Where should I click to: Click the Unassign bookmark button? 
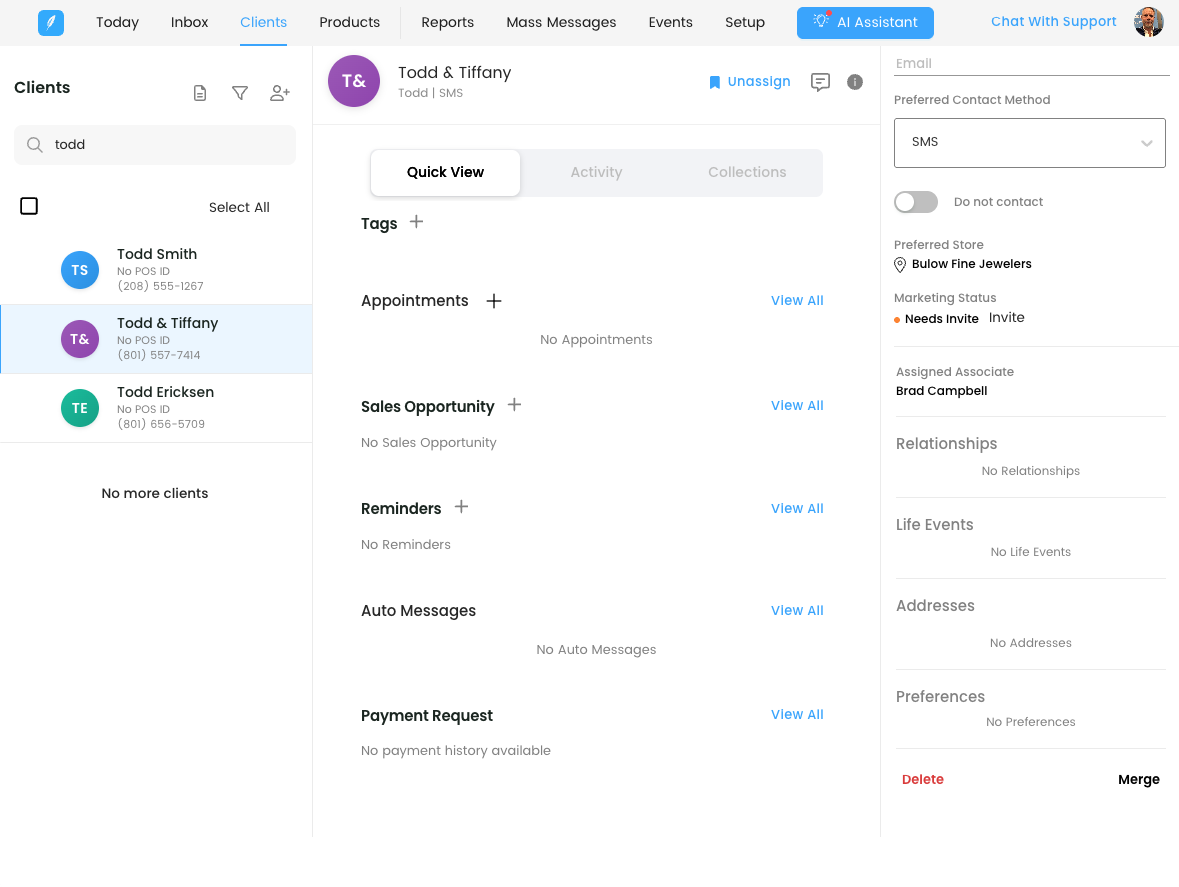750,81
